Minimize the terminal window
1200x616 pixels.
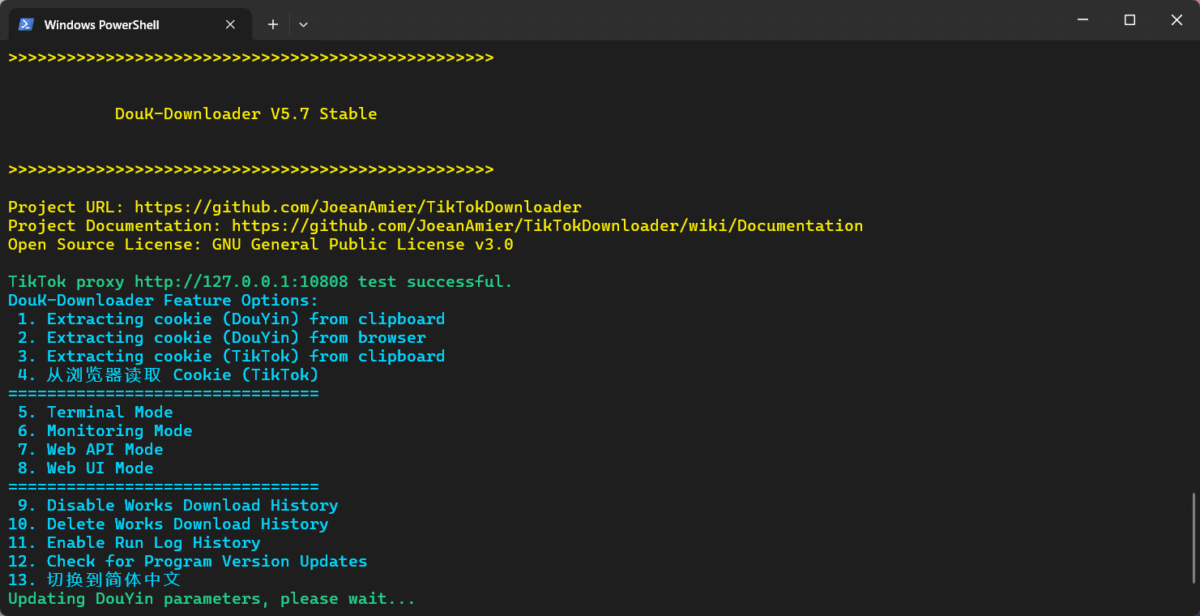1082,20
